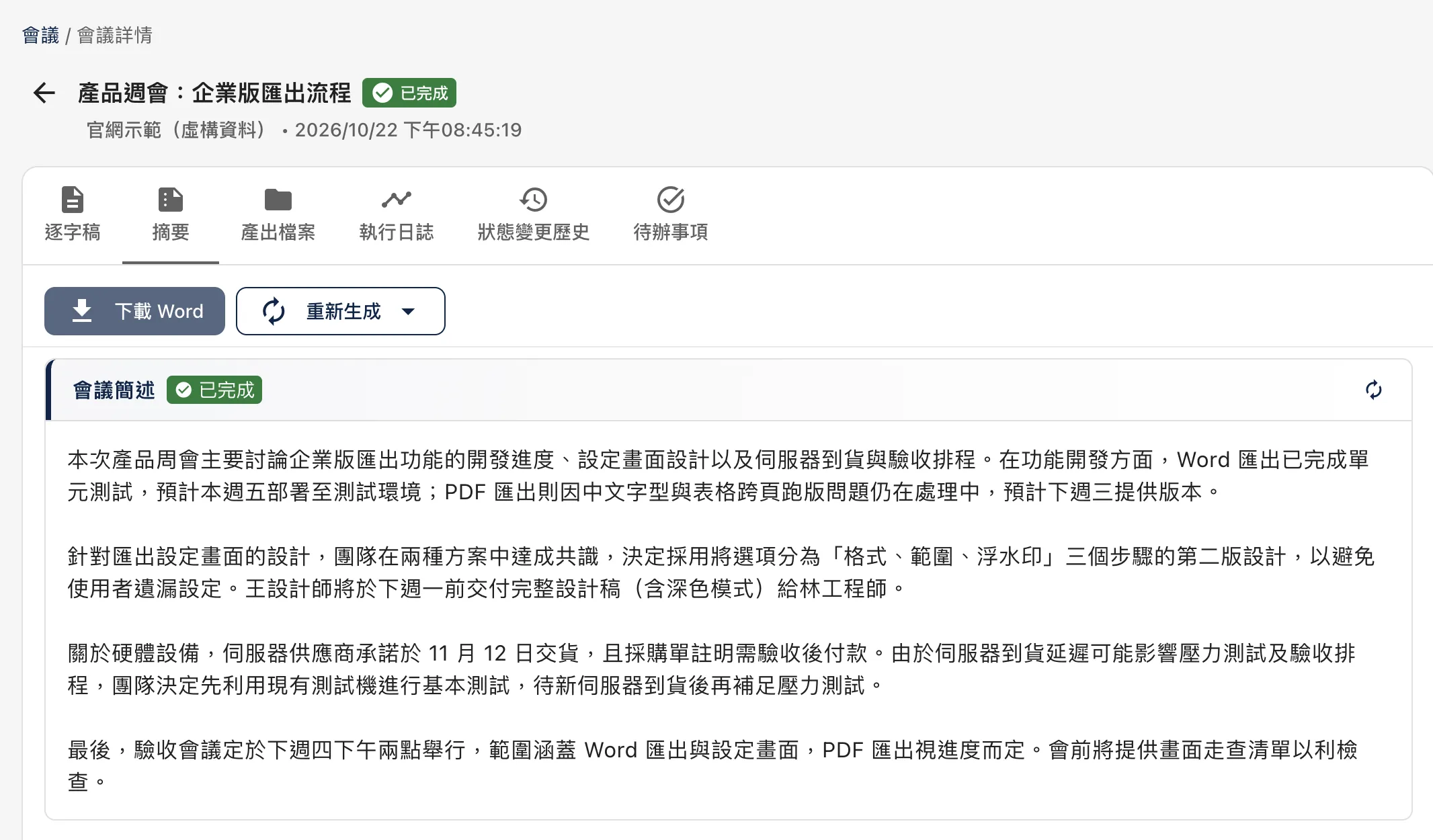Open the 逐字稿 transcript tab

coord(73,215)
